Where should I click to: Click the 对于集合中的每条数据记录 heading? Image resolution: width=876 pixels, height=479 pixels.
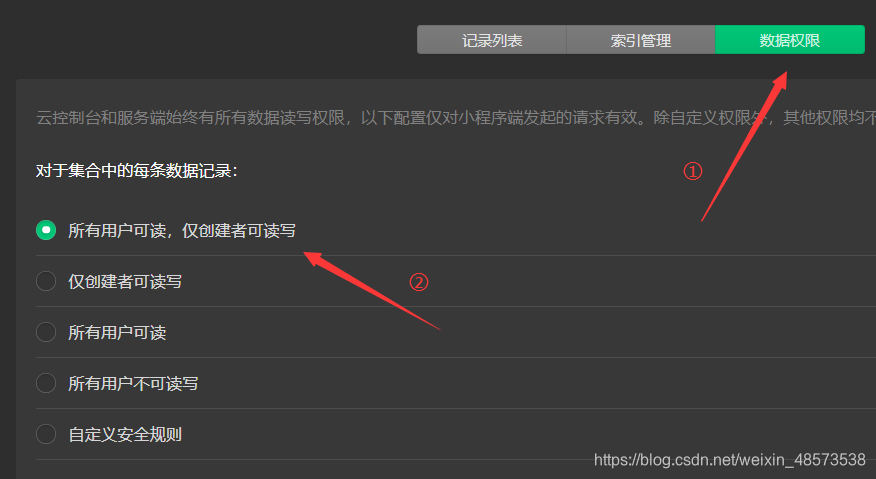(137, 170)
